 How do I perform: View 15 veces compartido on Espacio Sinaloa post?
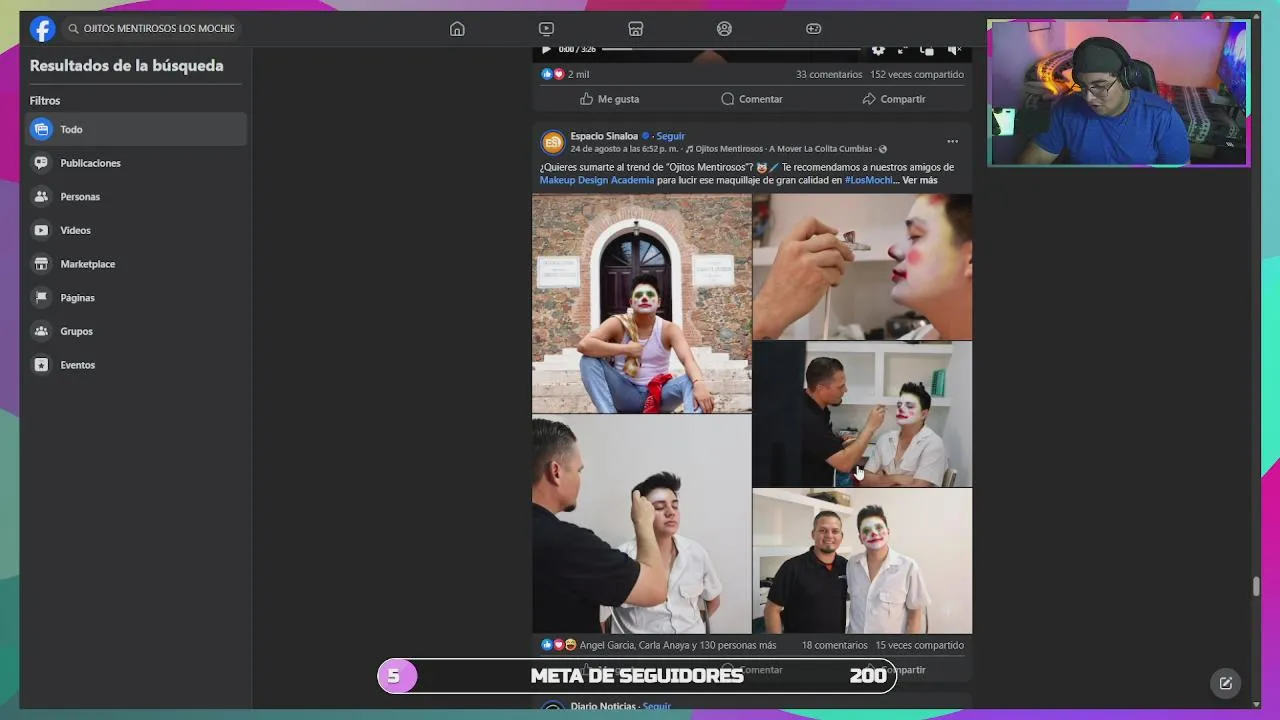pyautogui.click(x=919, y=645)
